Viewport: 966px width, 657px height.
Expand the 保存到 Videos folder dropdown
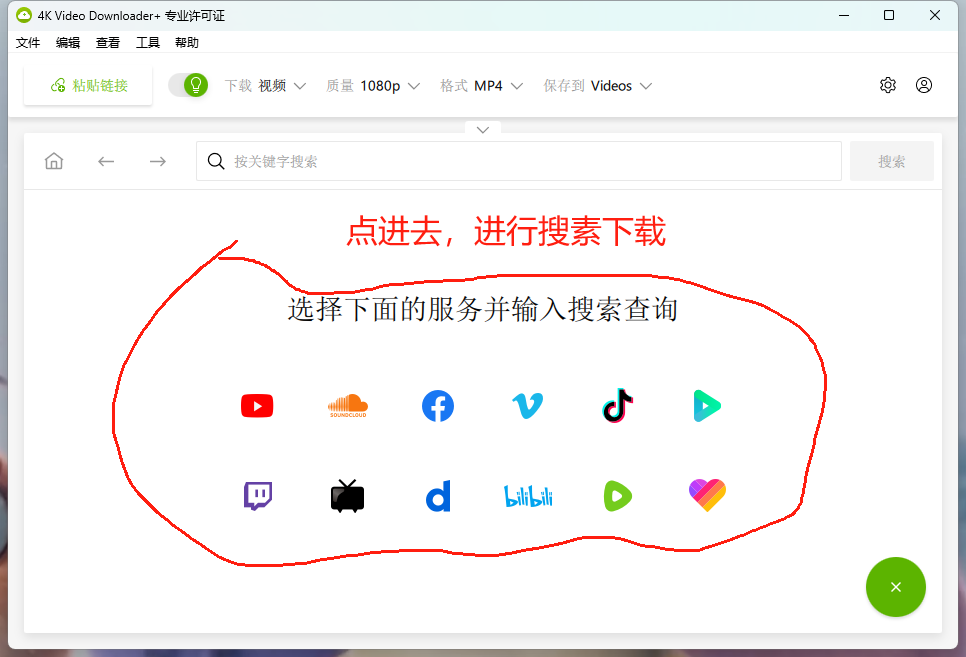click(x=597, y=86)
